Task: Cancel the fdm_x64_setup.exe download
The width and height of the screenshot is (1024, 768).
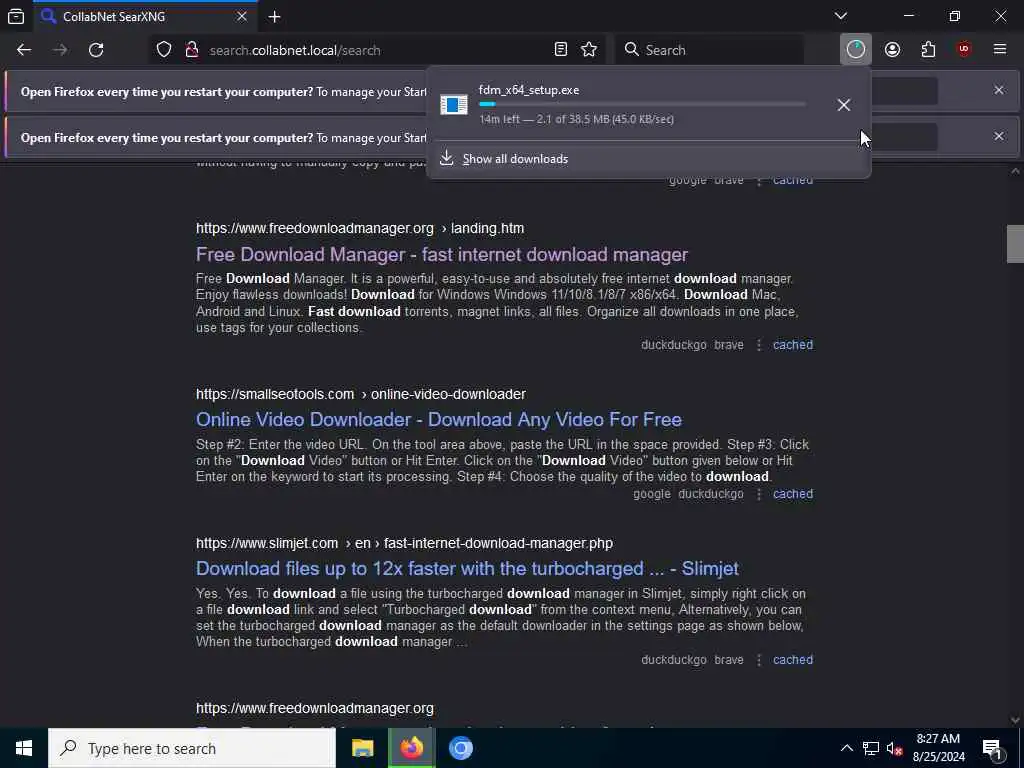Action: click(844, 104)
